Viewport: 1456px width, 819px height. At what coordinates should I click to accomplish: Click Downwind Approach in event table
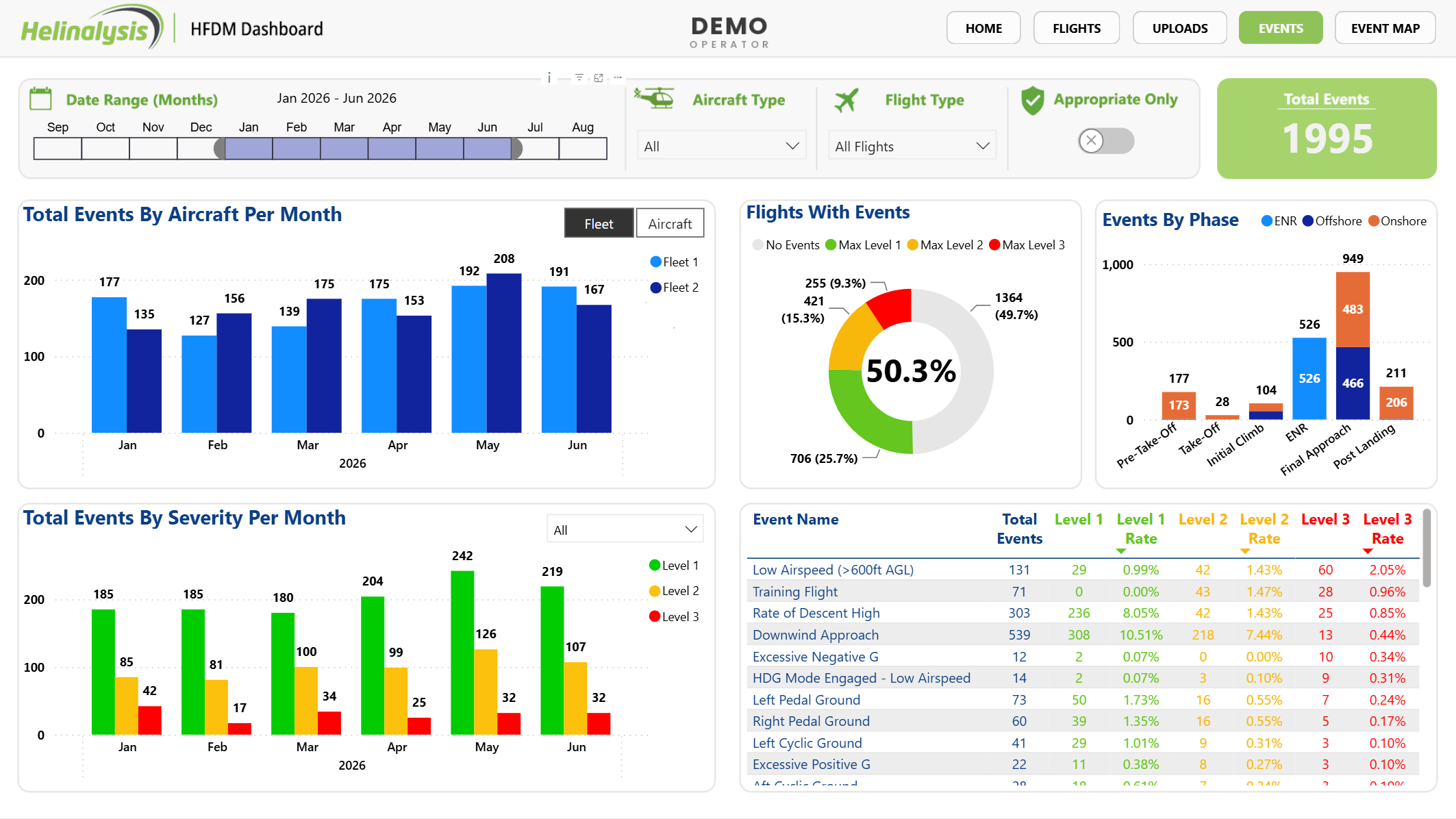pyautogui.click(x=815, y=635)
